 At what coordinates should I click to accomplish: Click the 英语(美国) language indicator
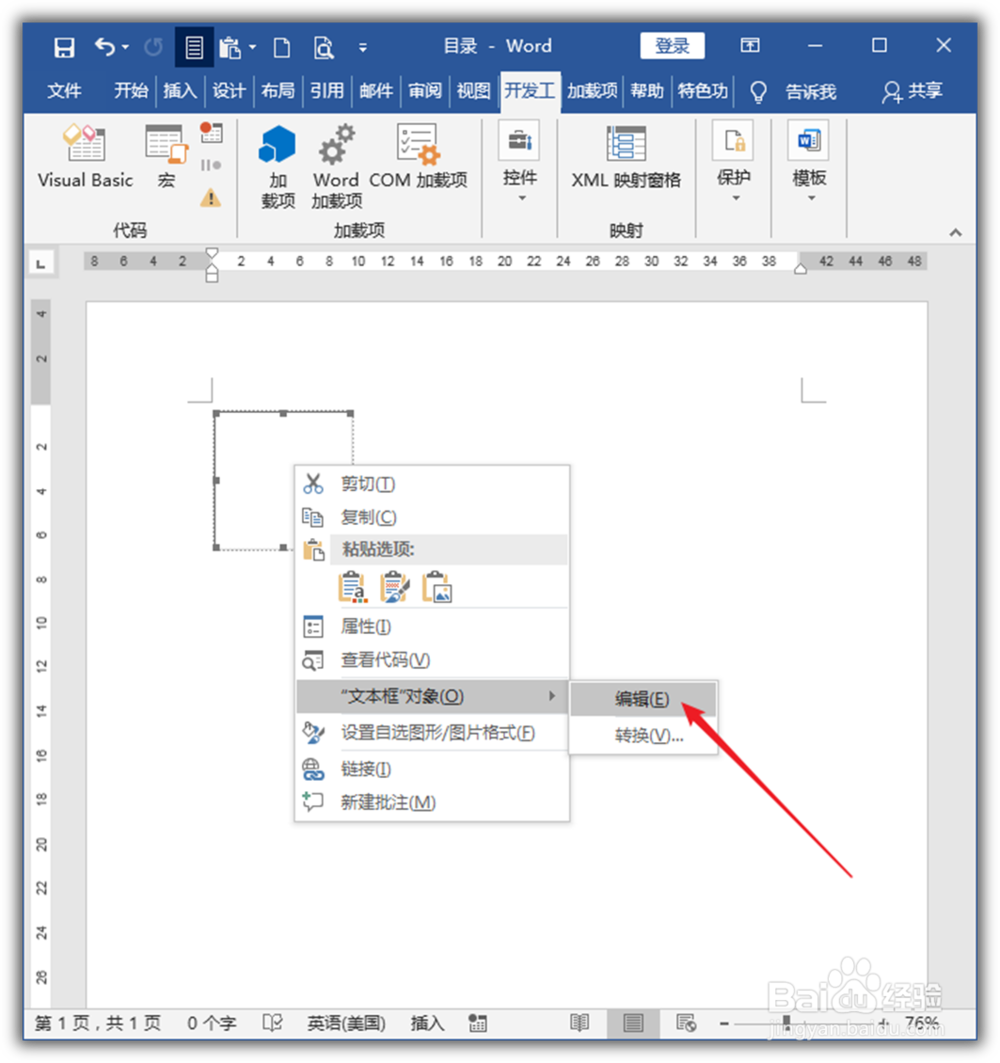[x=346, y=1023]
